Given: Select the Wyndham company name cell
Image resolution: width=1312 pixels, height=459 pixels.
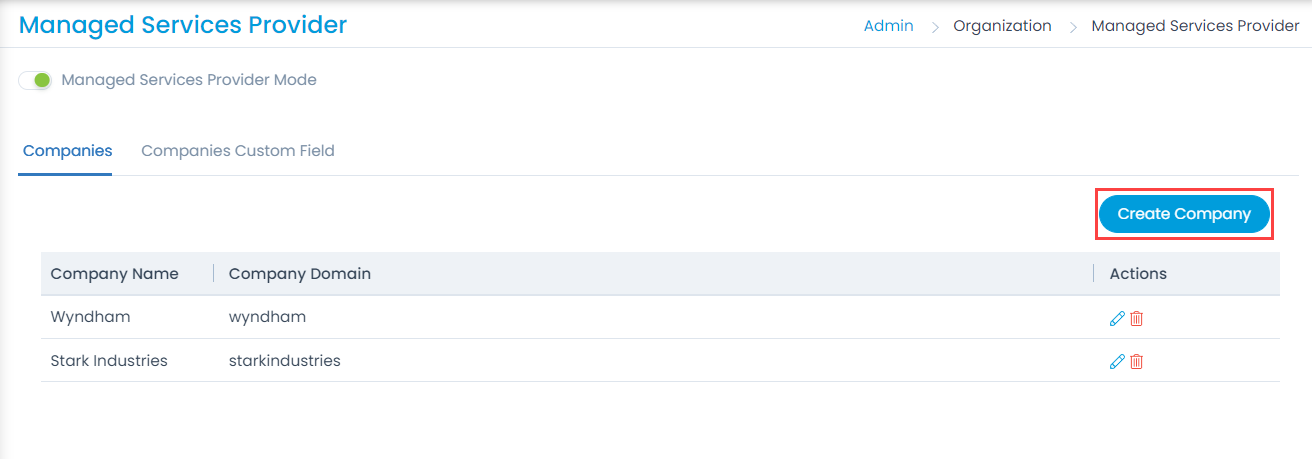Looking at the screenshot, I should point(90,317).
